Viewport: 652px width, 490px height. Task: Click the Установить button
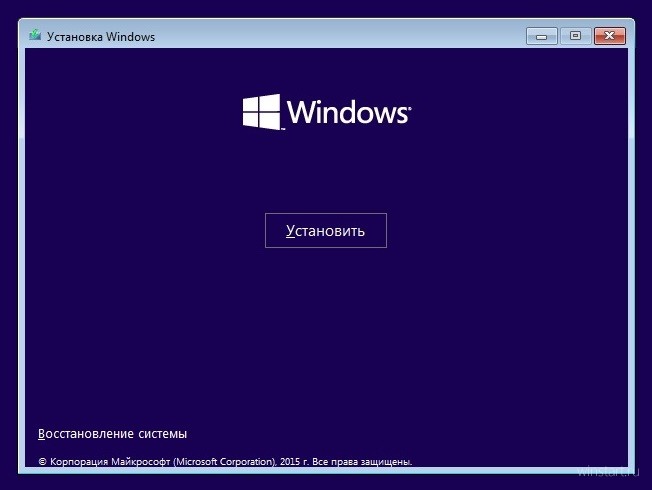(x=326, y=230)
